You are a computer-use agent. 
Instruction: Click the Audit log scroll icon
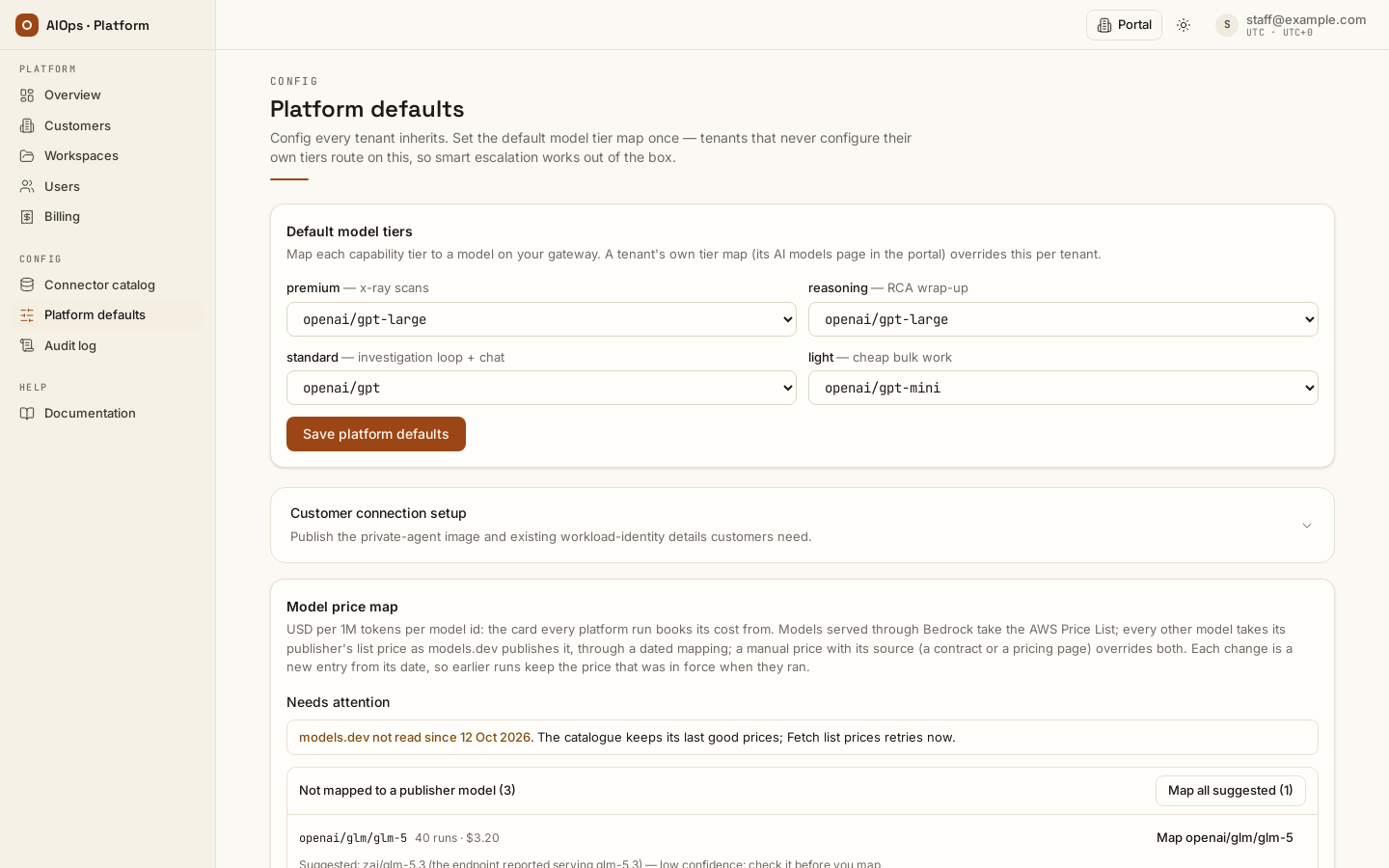[x=27, y=345]
